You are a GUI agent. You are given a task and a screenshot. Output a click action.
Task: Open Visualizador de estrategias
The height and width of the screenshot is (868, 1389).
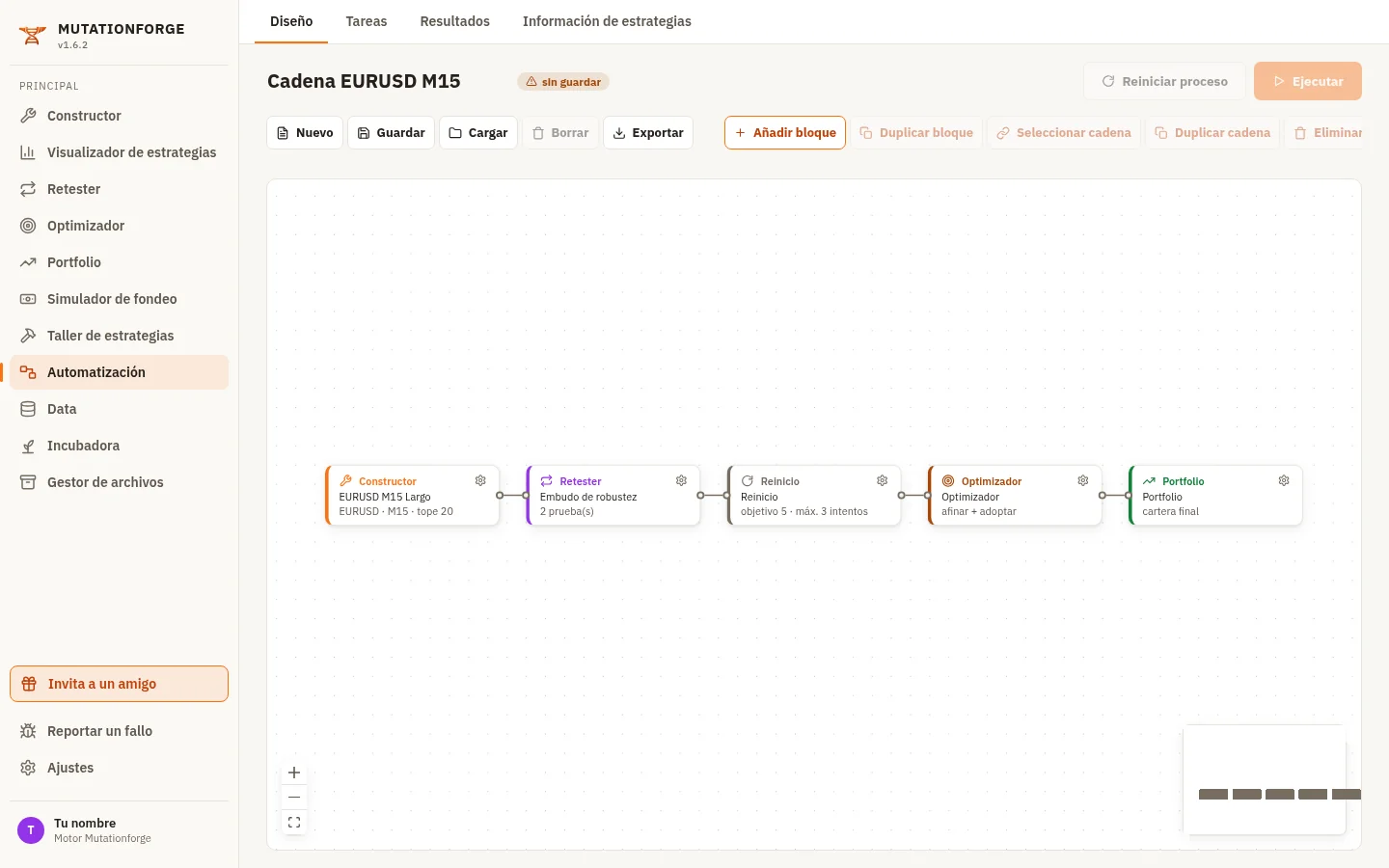[119, 152]
